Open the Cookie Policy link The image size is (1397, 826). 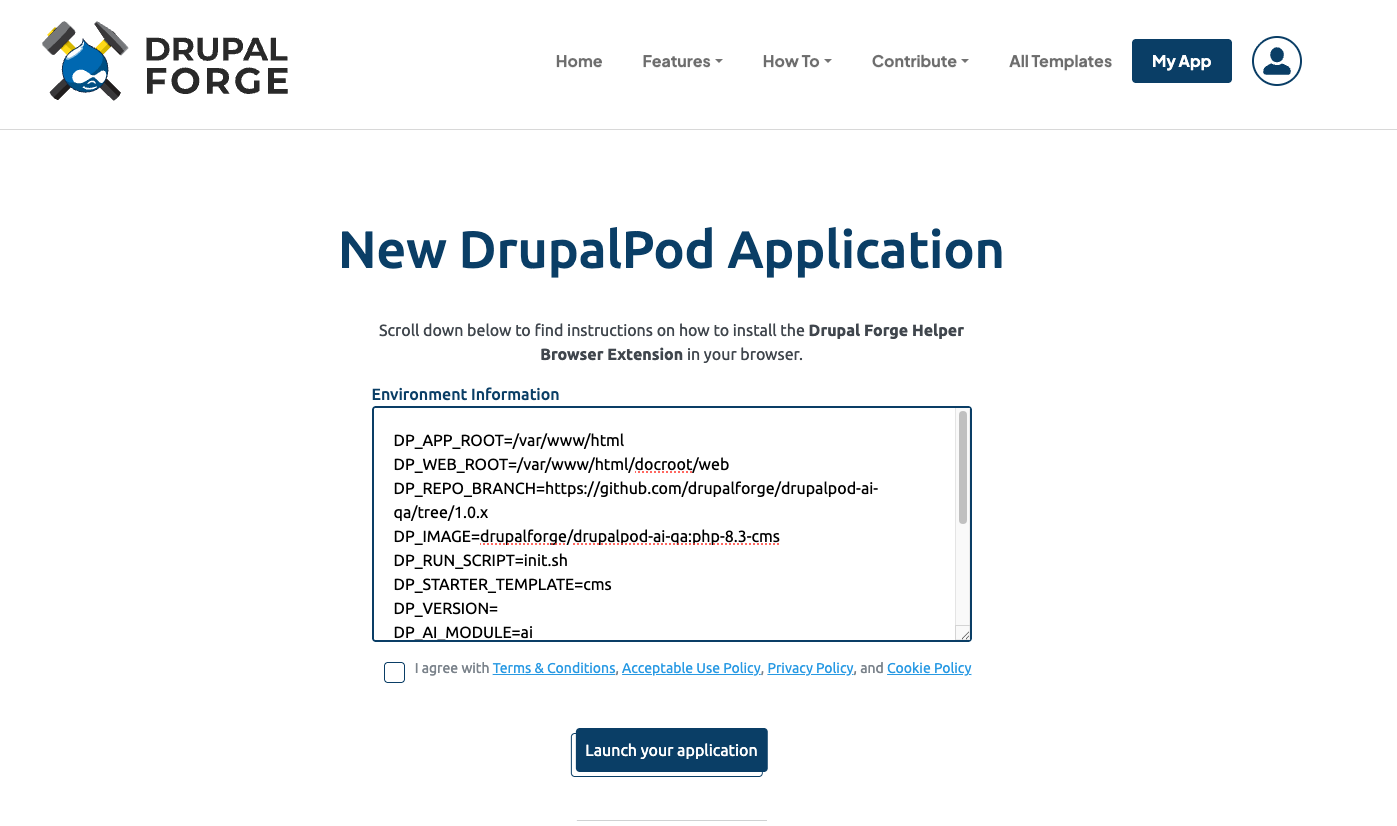click(x=929, y=668)
